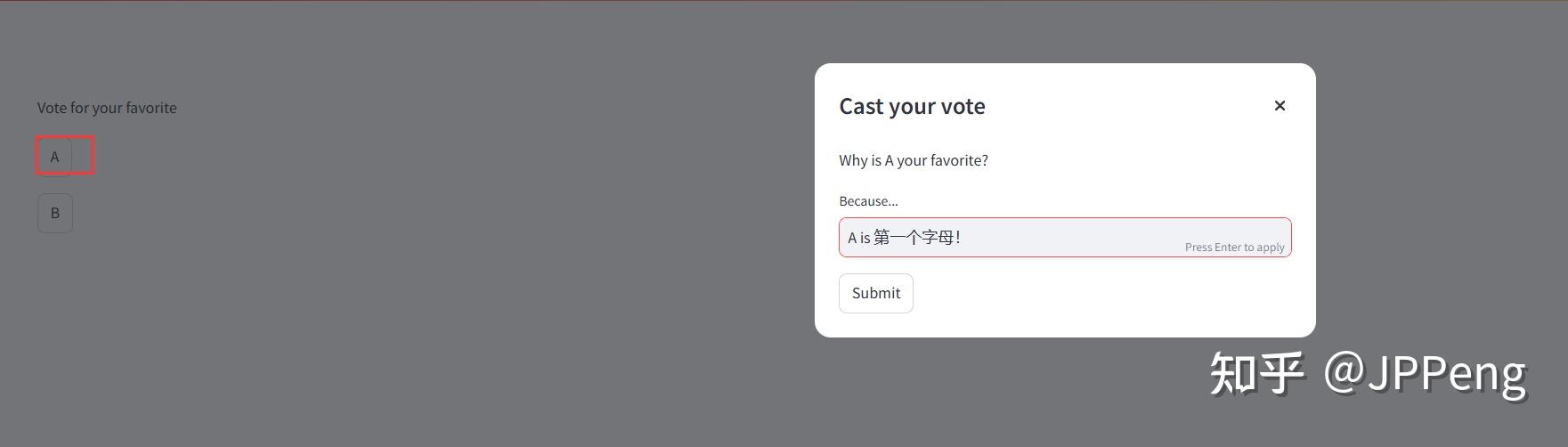Click the red highlight box beside A

(x=84, y=156)
